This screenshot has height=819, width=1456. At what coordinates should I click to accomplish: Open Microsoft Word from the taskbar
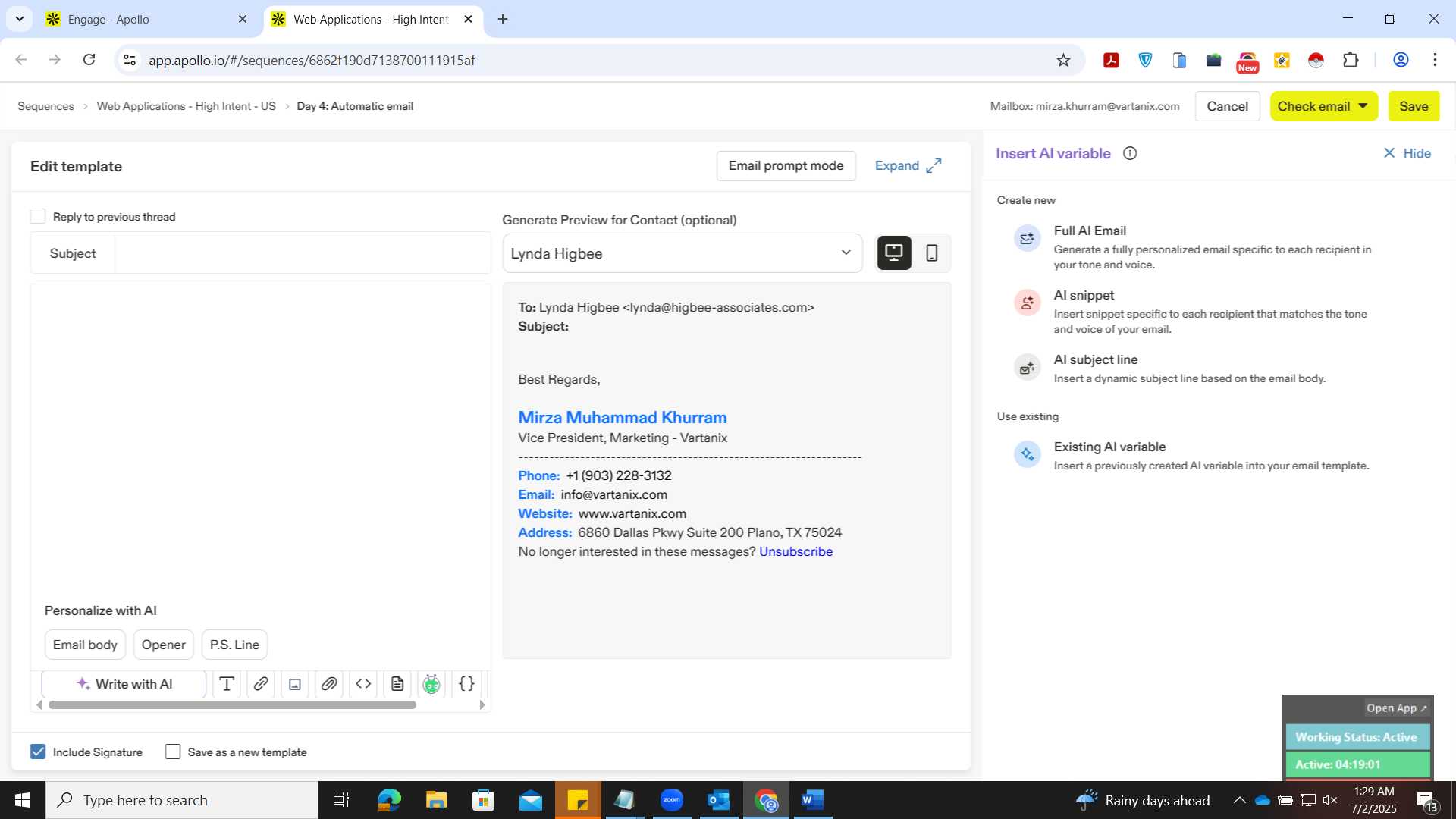point(812,800)
